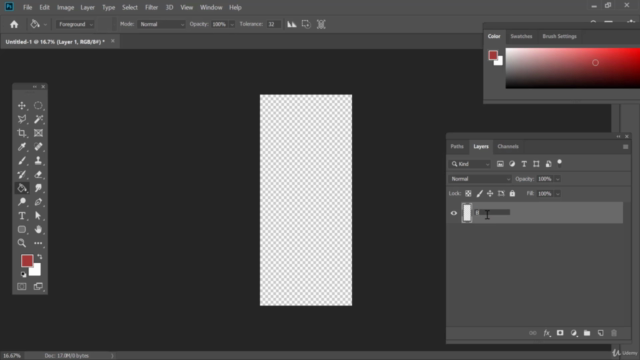Viewport: 640px width, 360px height.
Task: Open the Layers panel flyout menu
Action: pos(625,147)
